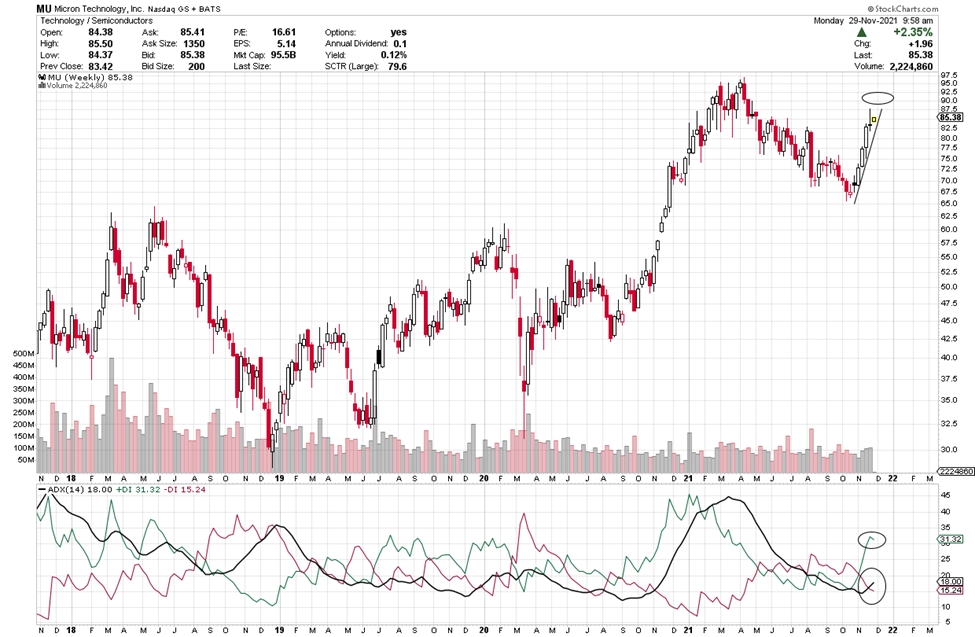Click the Yield value 0.12%

tap(394, 55)
